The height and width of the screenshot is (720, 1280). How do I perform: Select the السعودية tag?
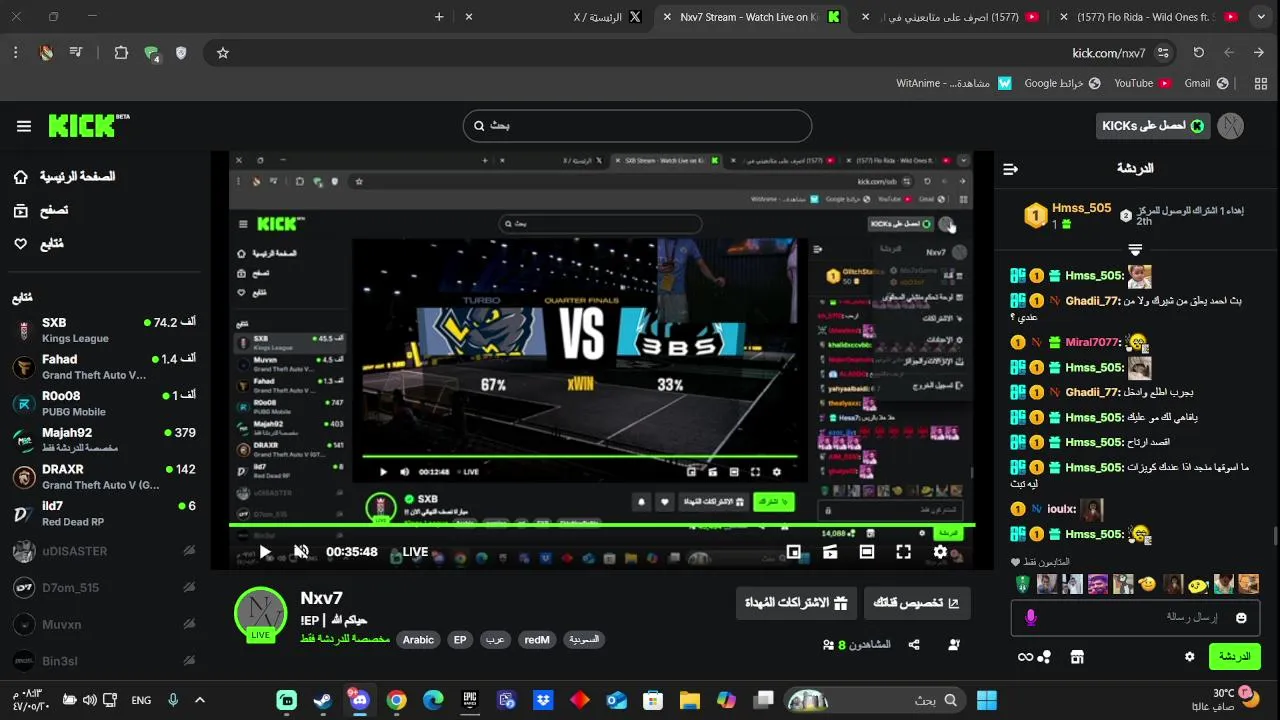[584, 639]
